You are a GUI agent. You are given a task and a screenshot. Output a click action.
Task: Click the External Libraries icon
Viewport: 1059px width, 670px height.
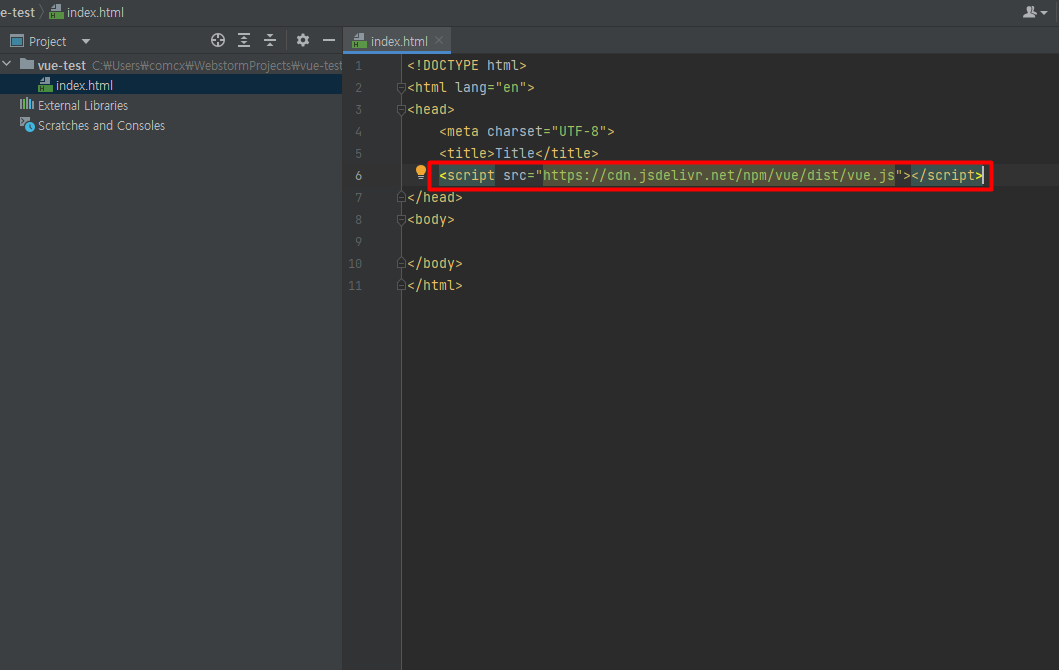[26, 104]
